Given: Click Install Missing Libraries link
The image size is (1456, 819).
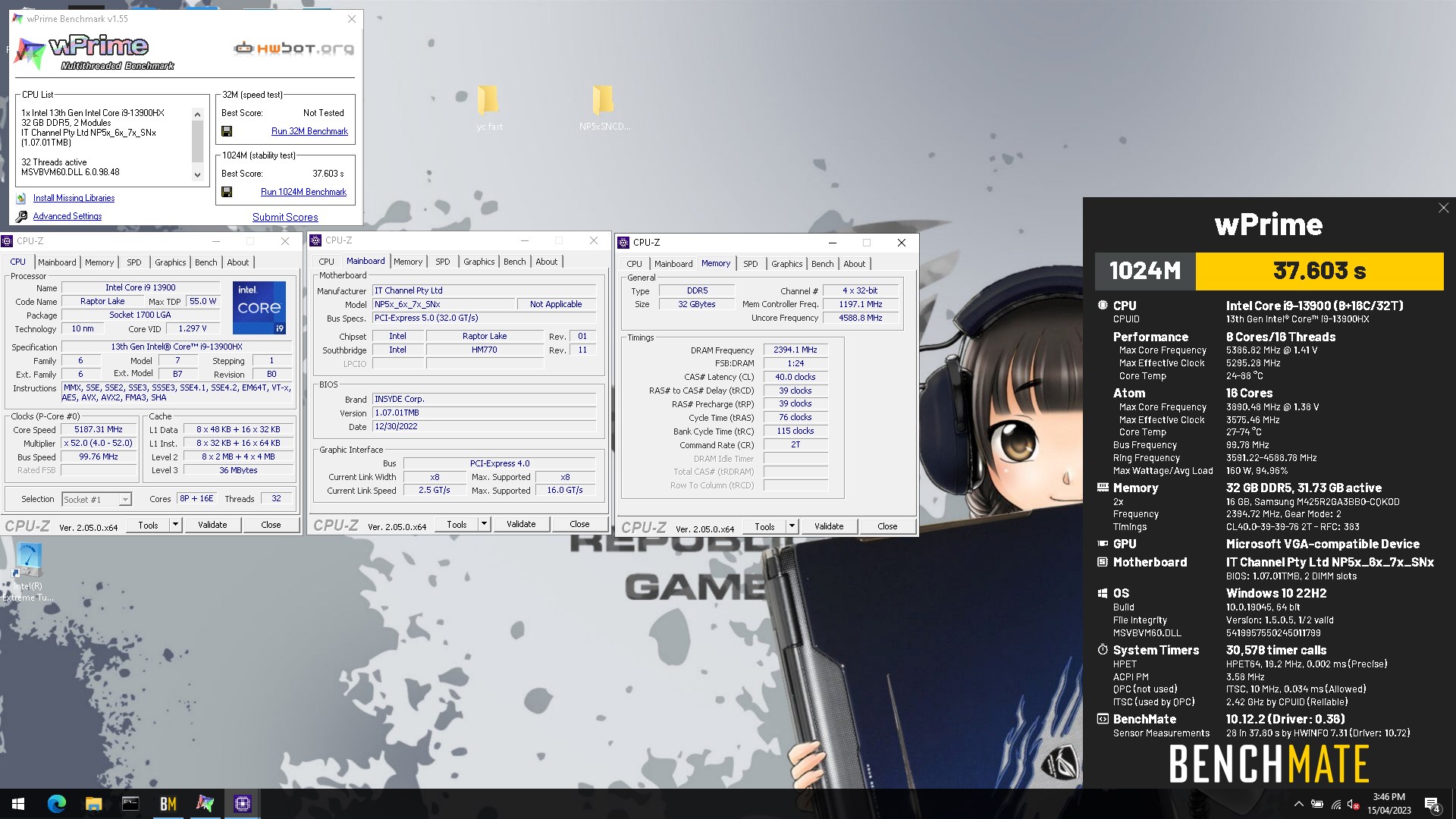Looking at the screenshot, I should [74, 198].
